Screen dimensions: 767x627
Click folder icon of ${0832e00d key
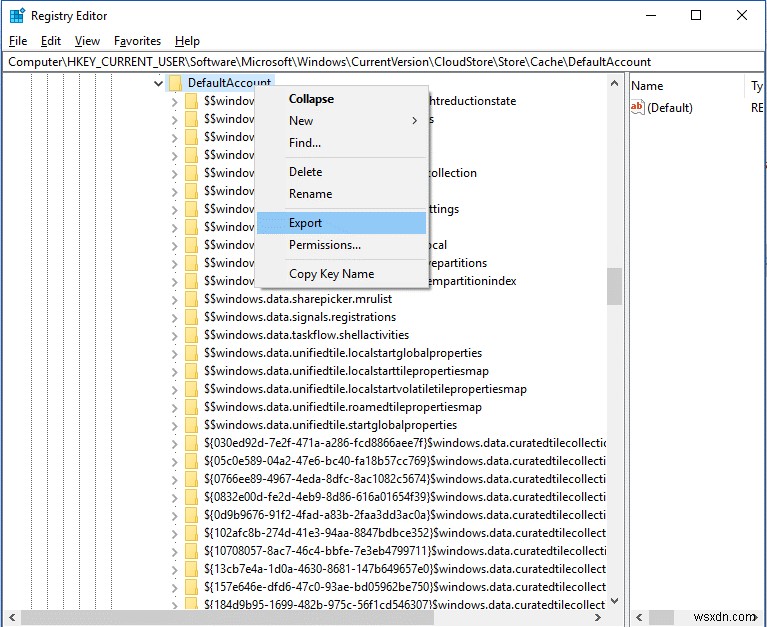point(191,497)
